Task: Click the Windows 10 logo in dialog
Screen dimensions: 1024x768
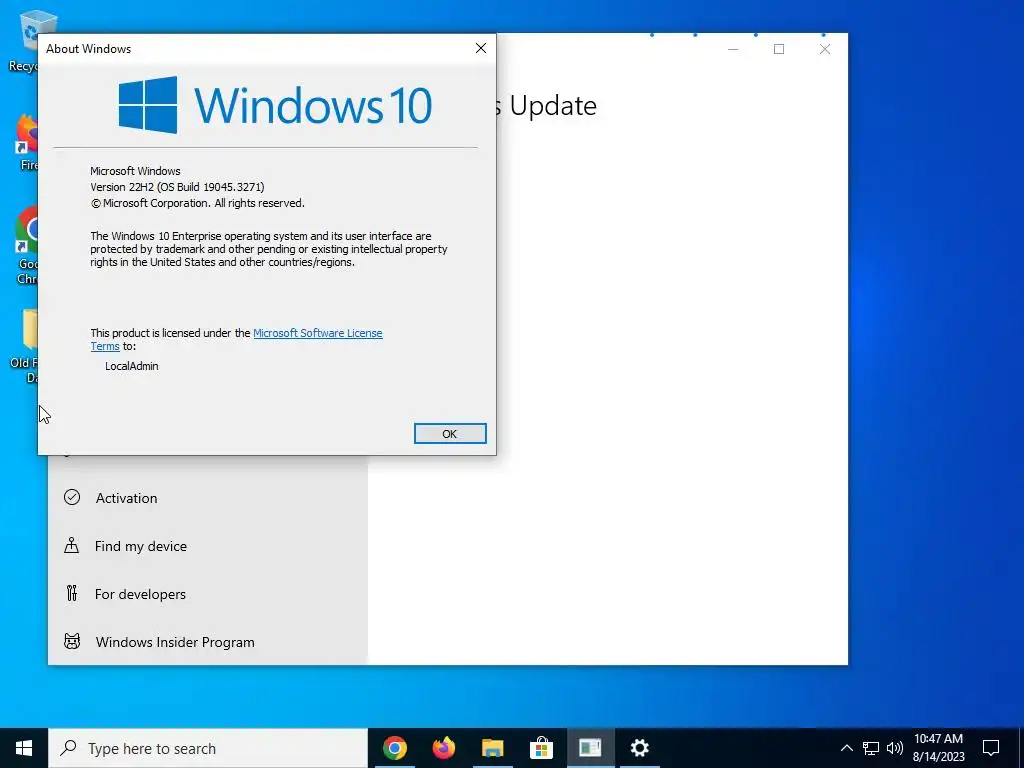Action: tap(275, 104)
